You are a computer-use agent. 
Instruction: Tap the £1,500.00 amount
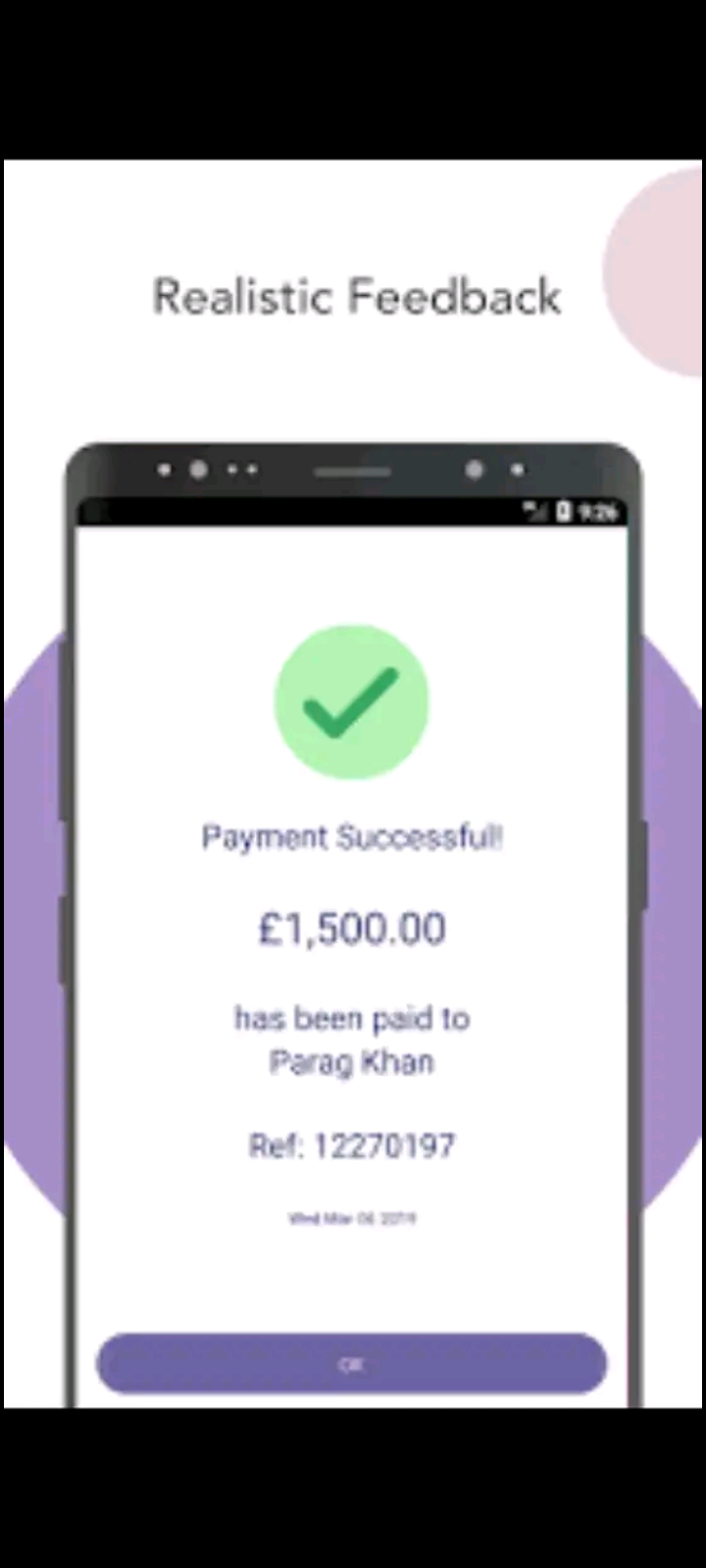(x=352, y=928)
